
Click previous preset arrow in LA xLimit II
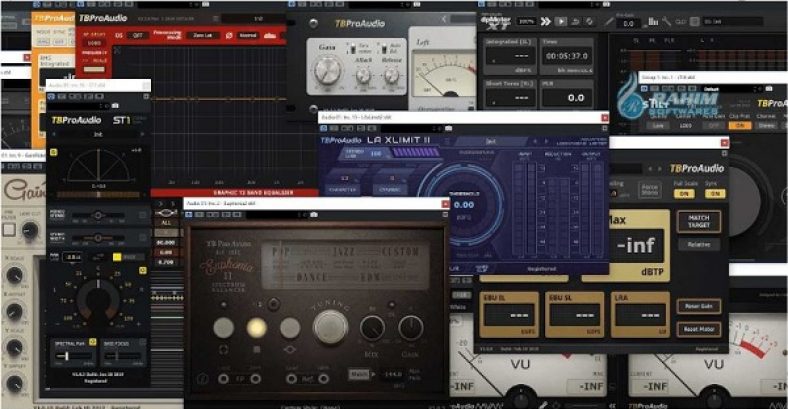click(x=535, y=142)
